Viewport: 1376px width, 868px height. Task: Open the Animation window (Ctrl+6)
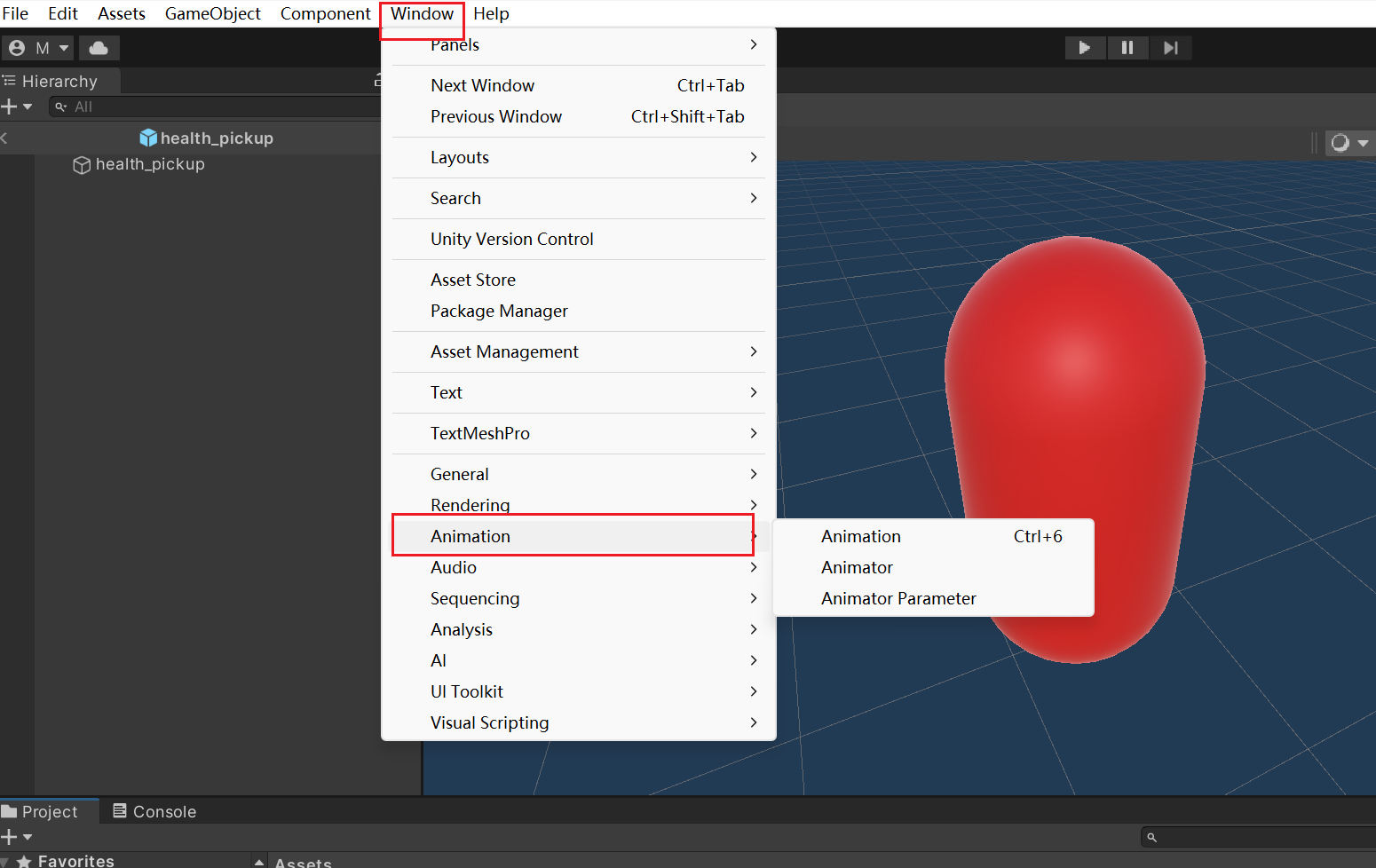(x=934, y=536)
